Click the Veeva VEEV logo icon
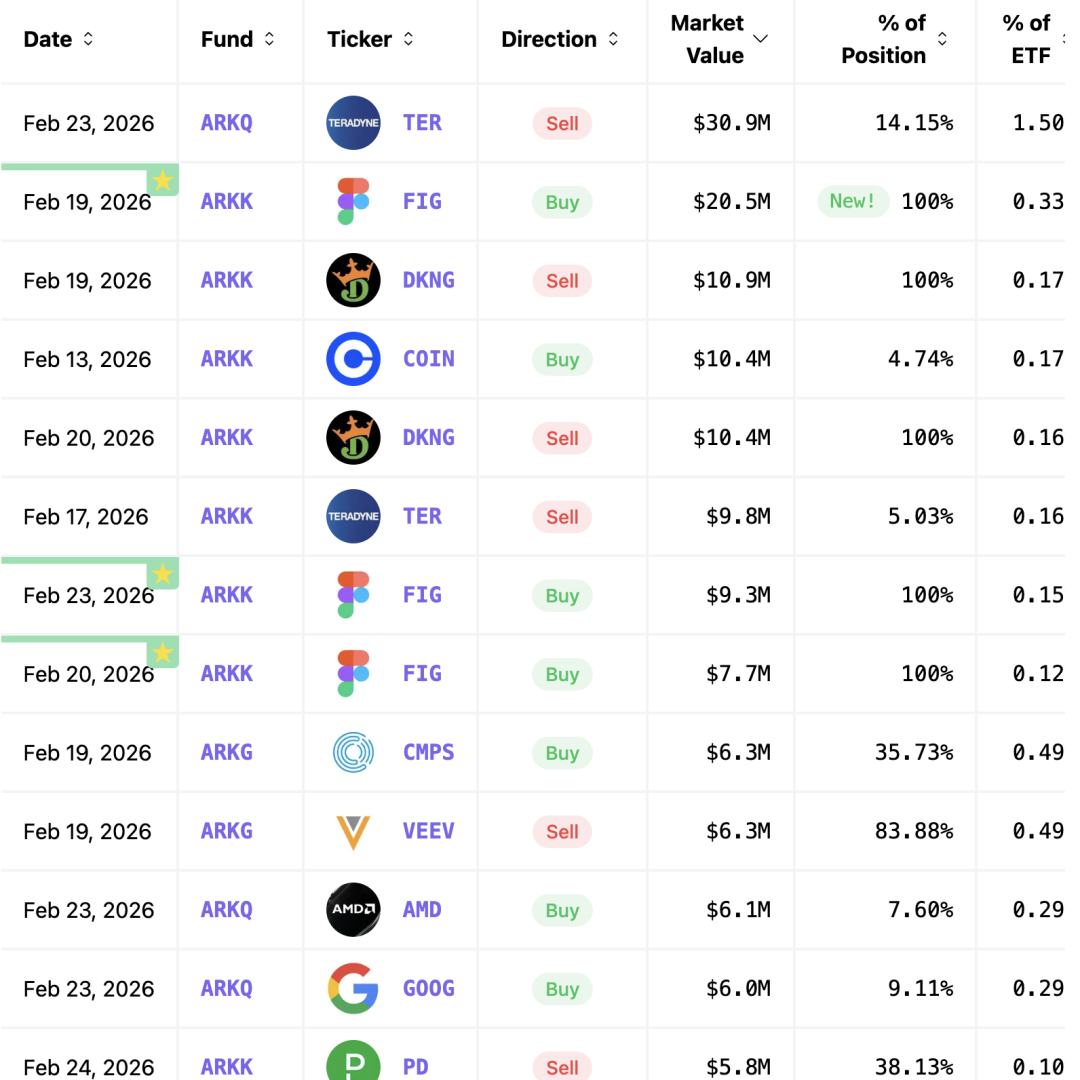 coord(353,832)
